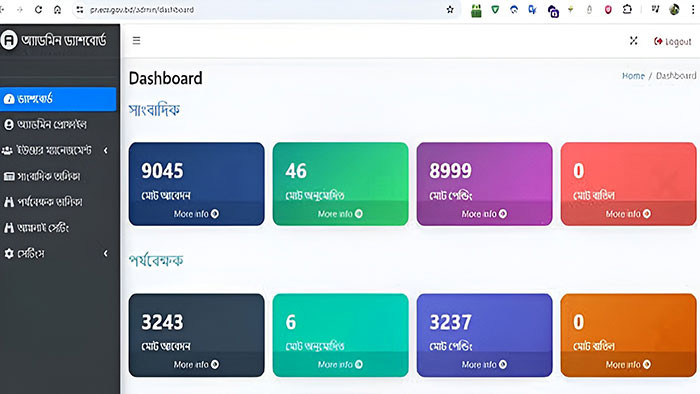Click the profile icon of অ্যাডমিন প্রোফাইল
Image resolution: width=700 pixels, height=394 pixels.
9,124
